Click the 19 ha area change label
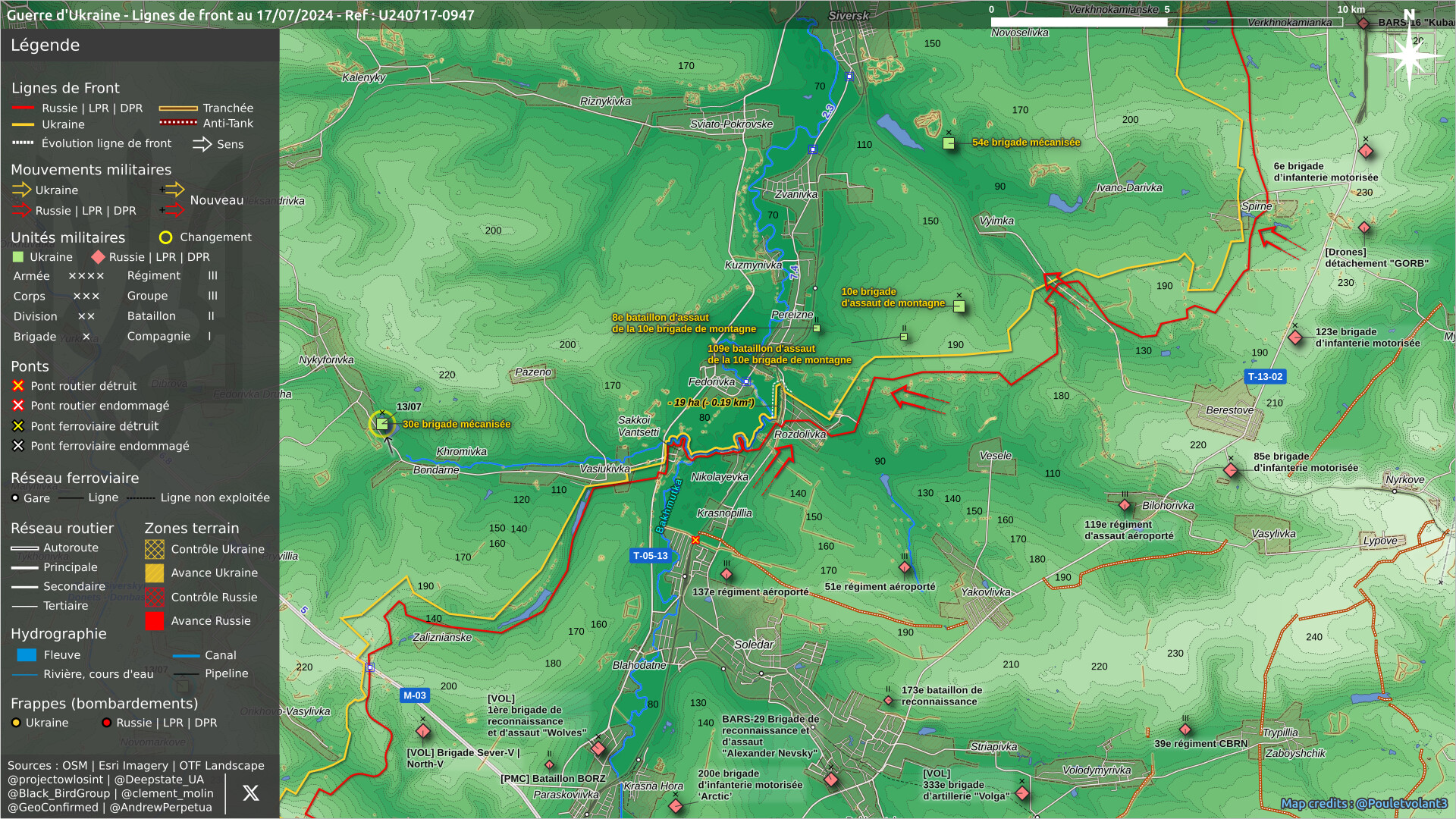The image size is (1456, 819). 711,403
